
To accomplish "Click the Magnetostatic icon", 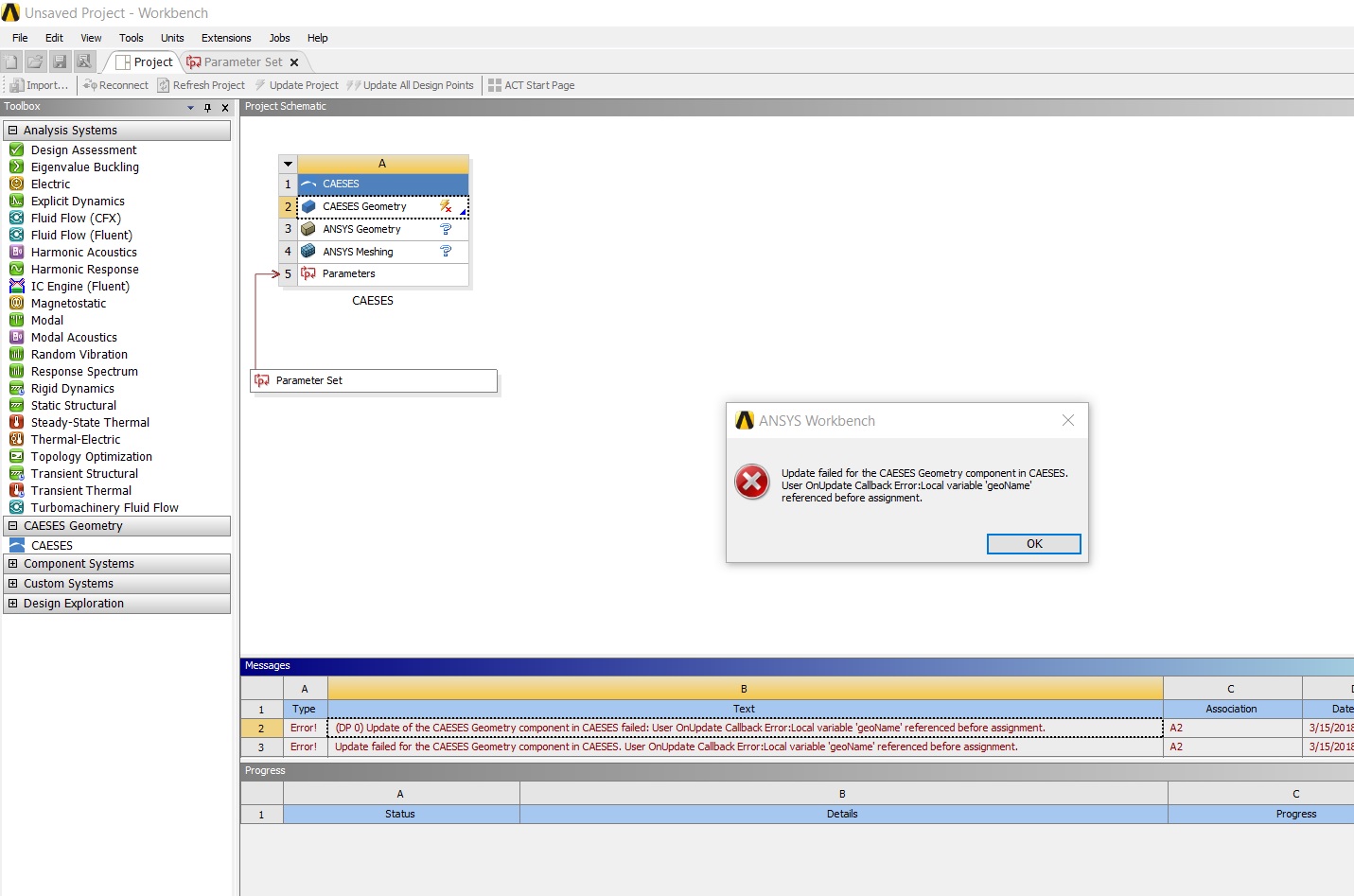I will click(x=16, y=303).
